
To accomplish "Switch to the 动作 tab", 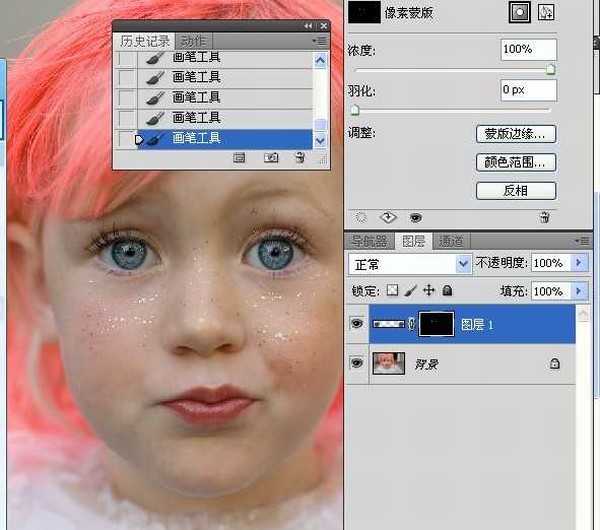I will point(193,41).
